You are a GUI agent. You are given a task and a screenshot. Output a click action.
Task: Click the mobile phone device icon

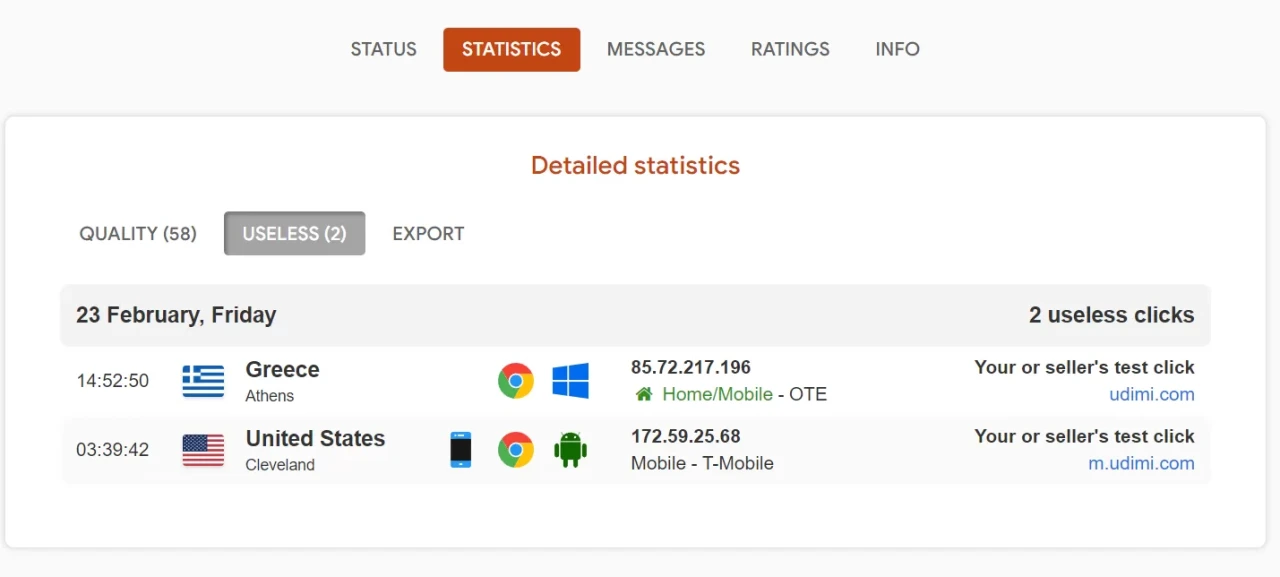[x=460, y=450]
